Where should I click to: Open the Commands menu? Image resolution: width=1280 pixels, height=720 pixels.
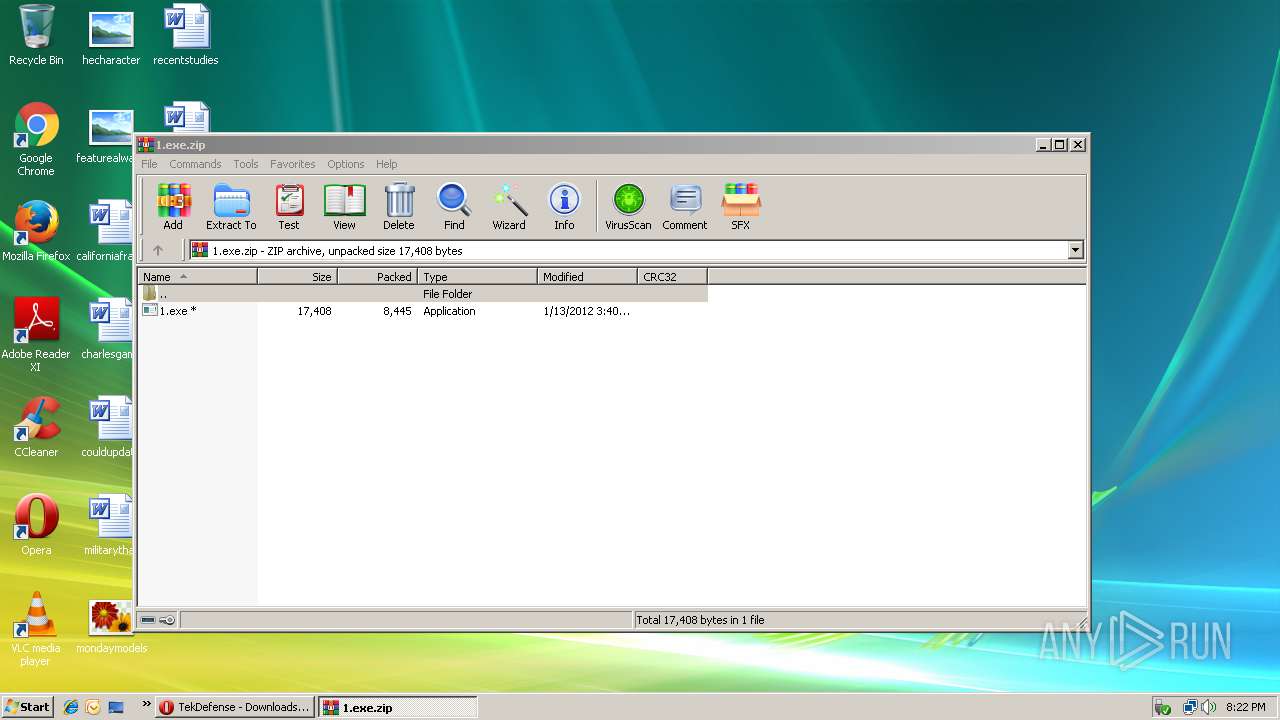point(195,164)
